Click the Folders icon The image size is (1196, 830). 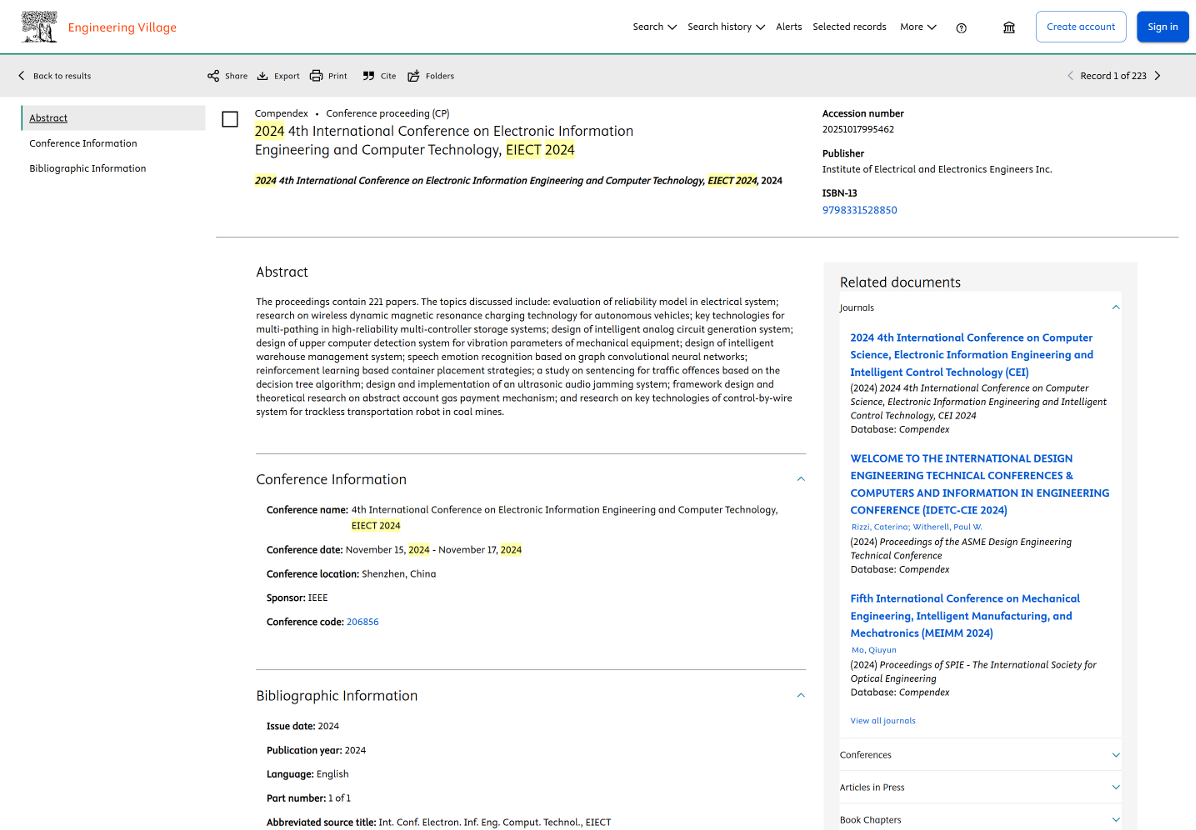(x=413, y=76)
